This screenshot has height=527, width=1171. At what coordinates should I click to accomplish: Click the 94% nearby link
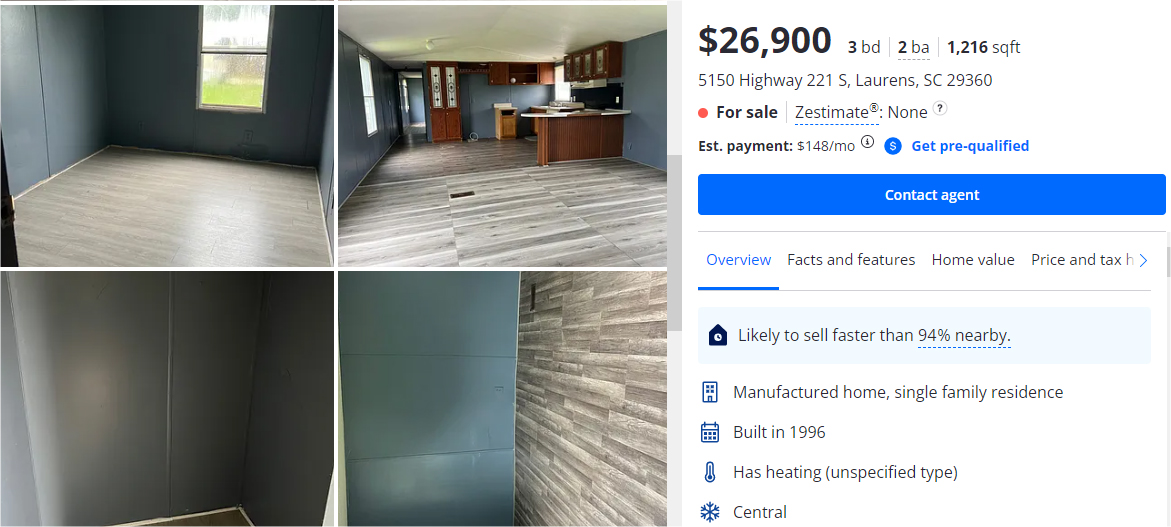964,336
